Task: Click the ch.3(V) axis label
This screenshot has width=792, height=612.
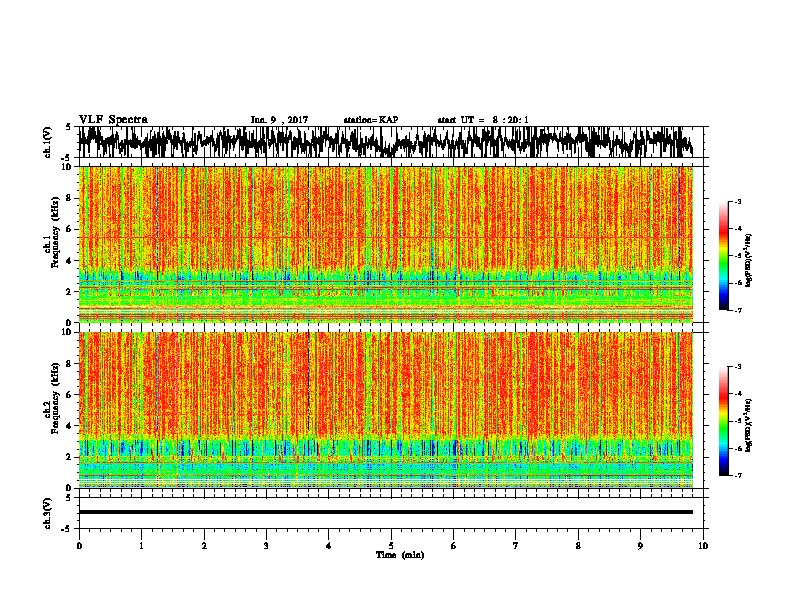Action: [x=48, y=513]
